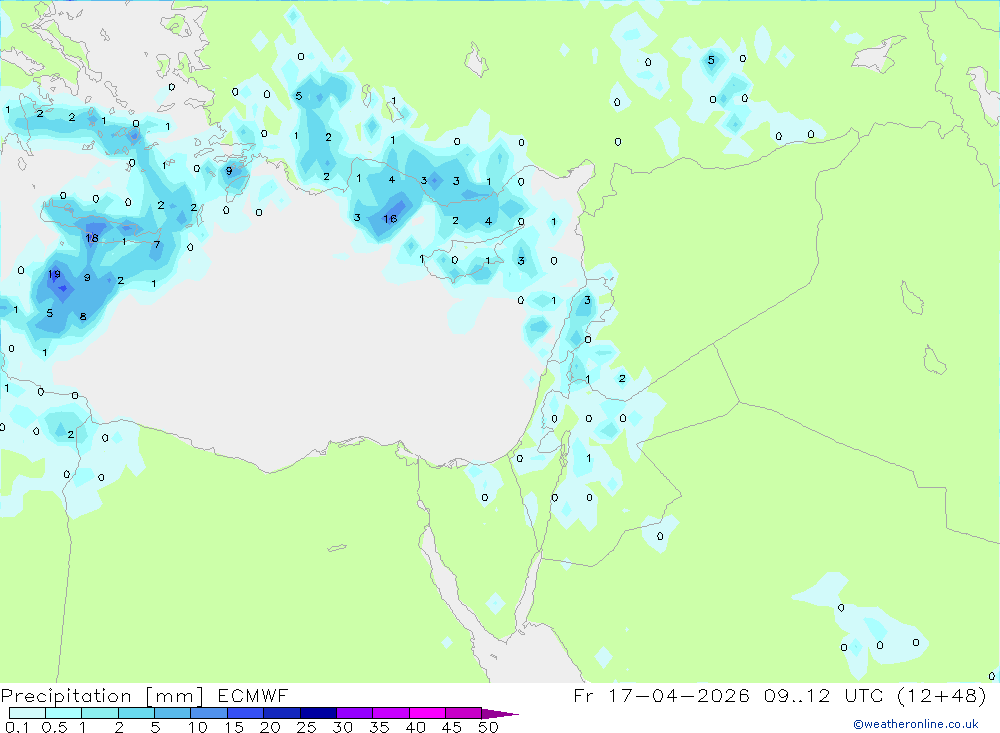This screenshot has width=1000, height=733.
Task: Click the '[mm]' unit label
Action: 175,696
